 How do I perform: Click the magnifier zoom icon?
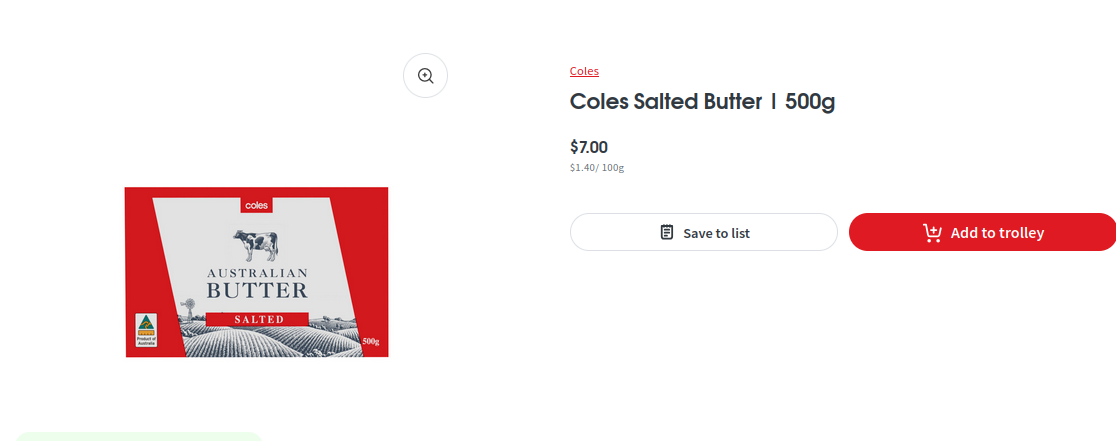(425, 76)
